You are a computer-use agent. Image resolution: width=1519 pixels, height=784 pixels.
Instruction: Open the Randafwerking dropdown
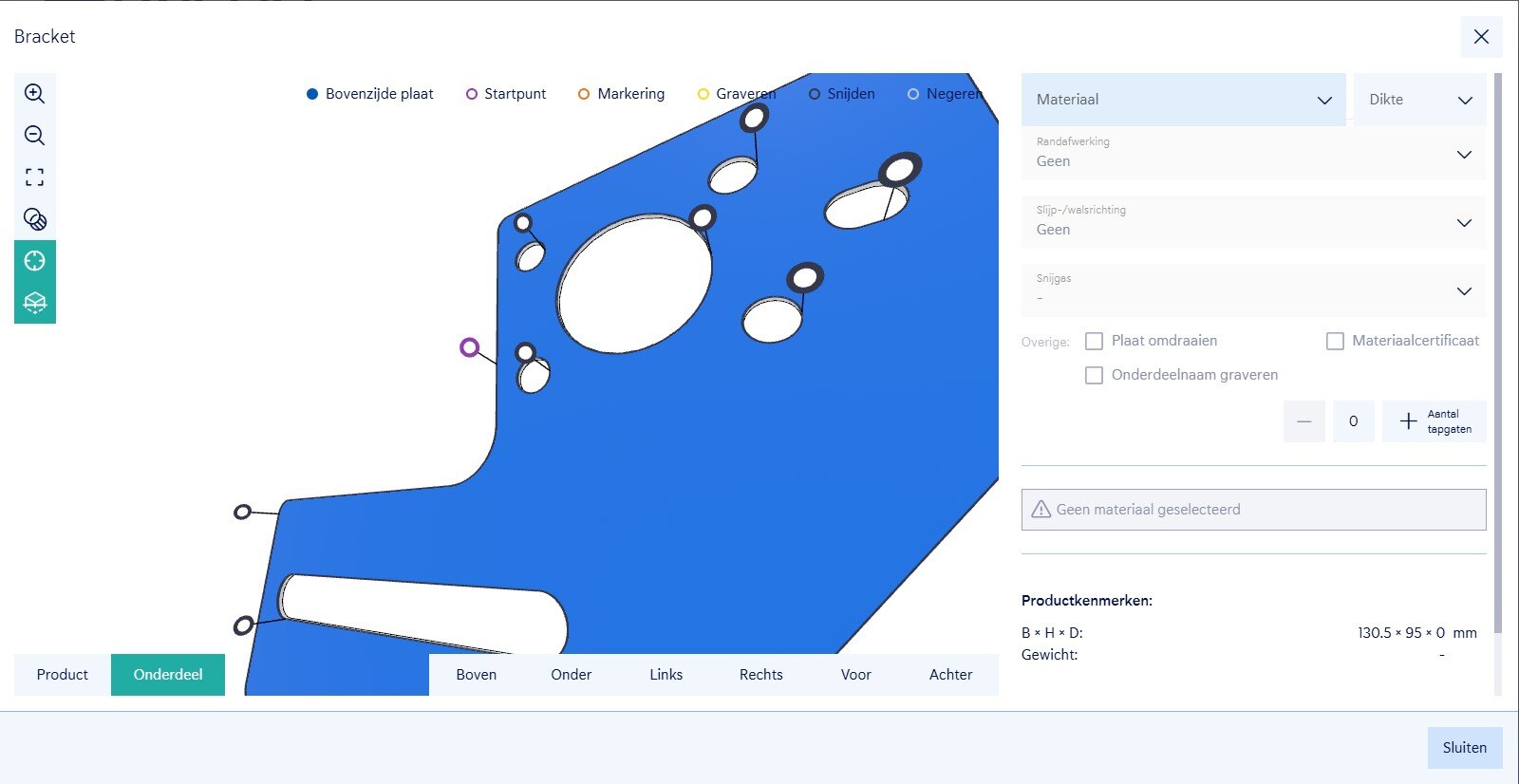1253,154
